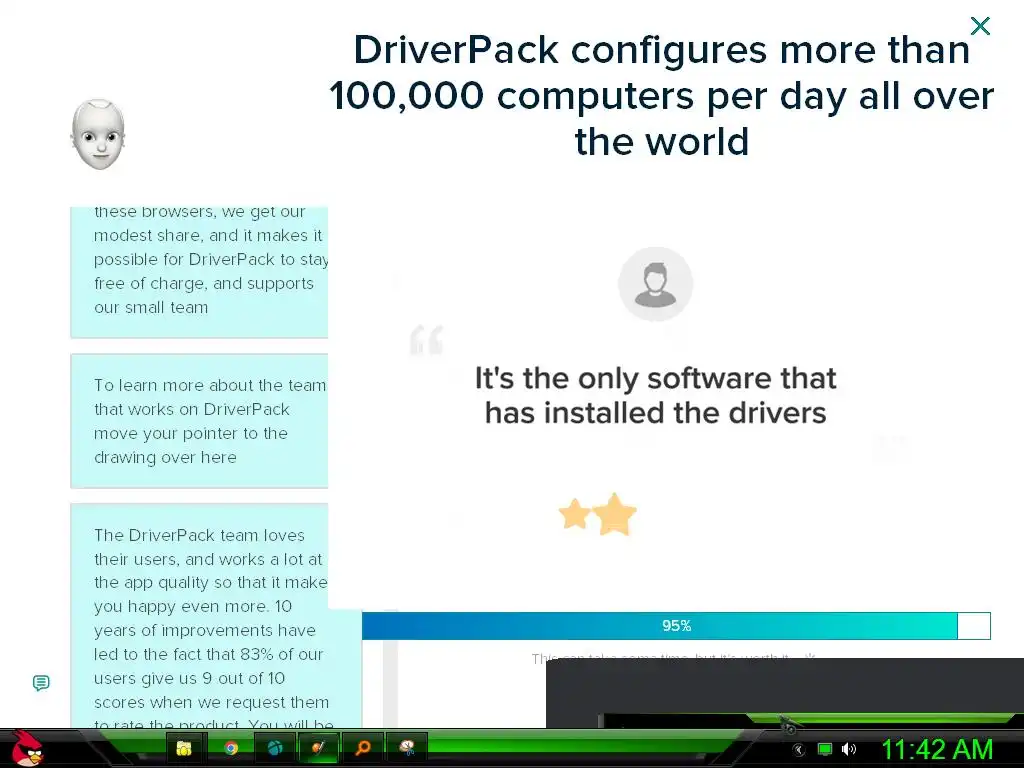Open the Angry Birds start button
This screenshot has width=1024, height=768.
(26, 748)
